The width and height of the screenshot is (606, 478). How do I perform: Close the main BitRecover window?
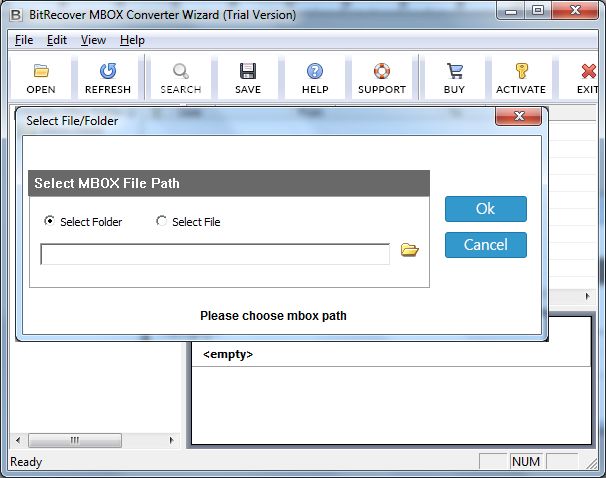click(x=575, y=11)
